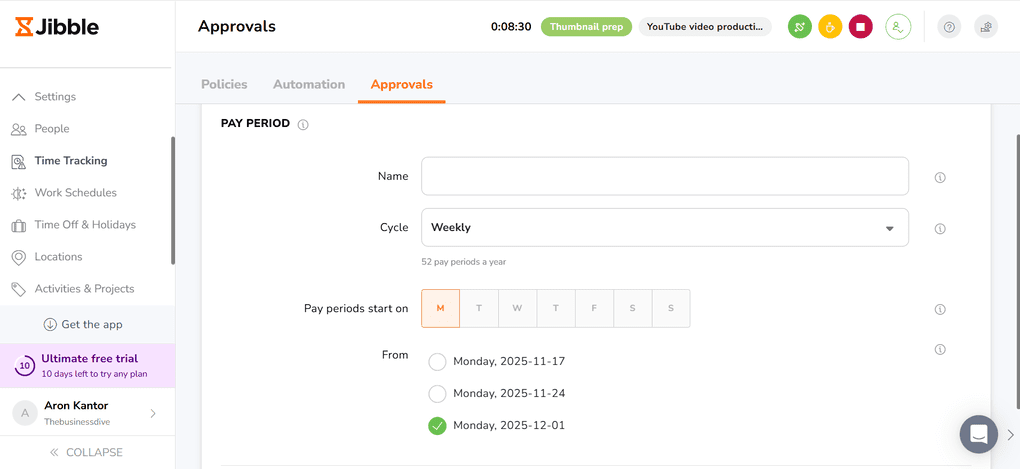Viewport: 1020px width, 469px height.
Task: Click the '52 pay periods a year' text
Action: pyautogui.click(x=463, y=262)
